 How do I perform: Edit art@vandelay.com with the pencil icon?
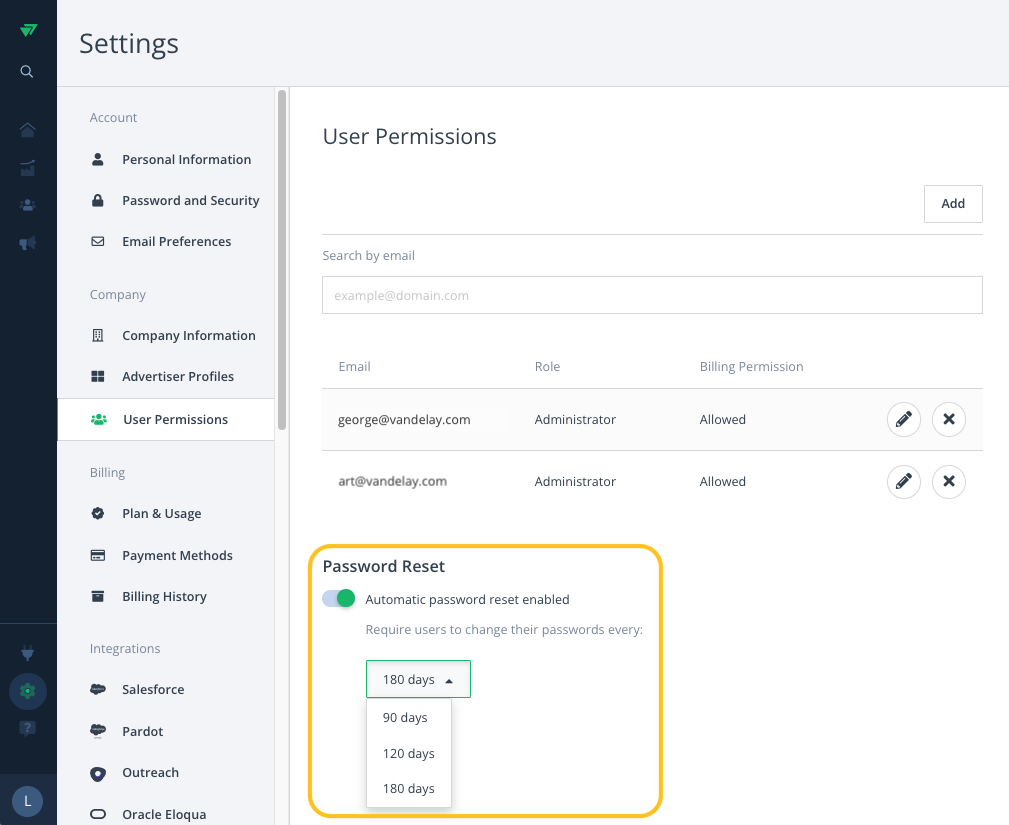tap(903, 481)
